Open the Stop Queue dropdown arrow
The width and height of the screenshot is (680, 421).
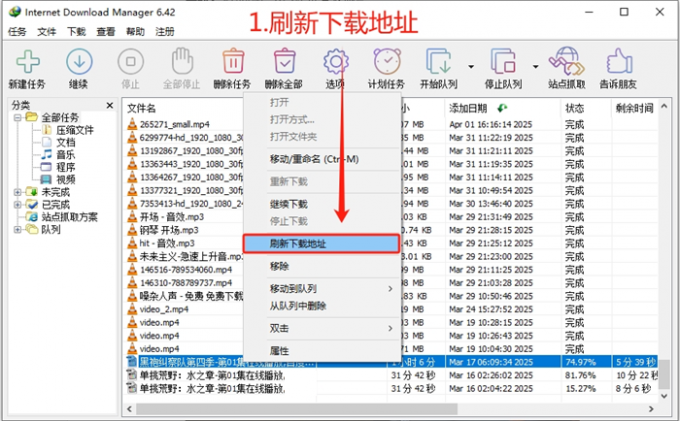click(x=536, y=67)
